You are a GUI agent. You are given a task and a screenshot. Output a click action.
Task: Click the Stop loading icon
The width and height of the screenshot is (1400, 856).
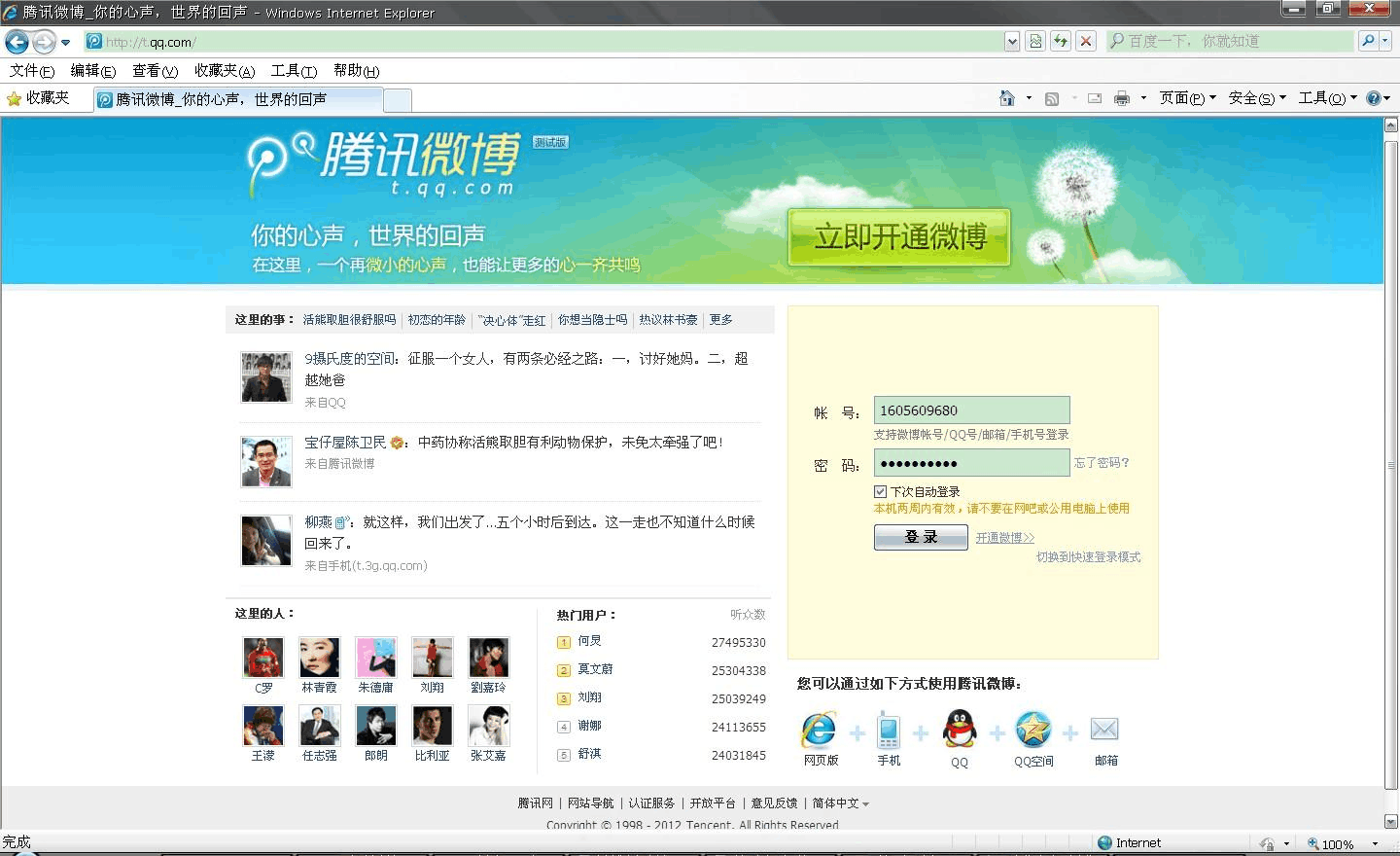[x=1086, y=42]
